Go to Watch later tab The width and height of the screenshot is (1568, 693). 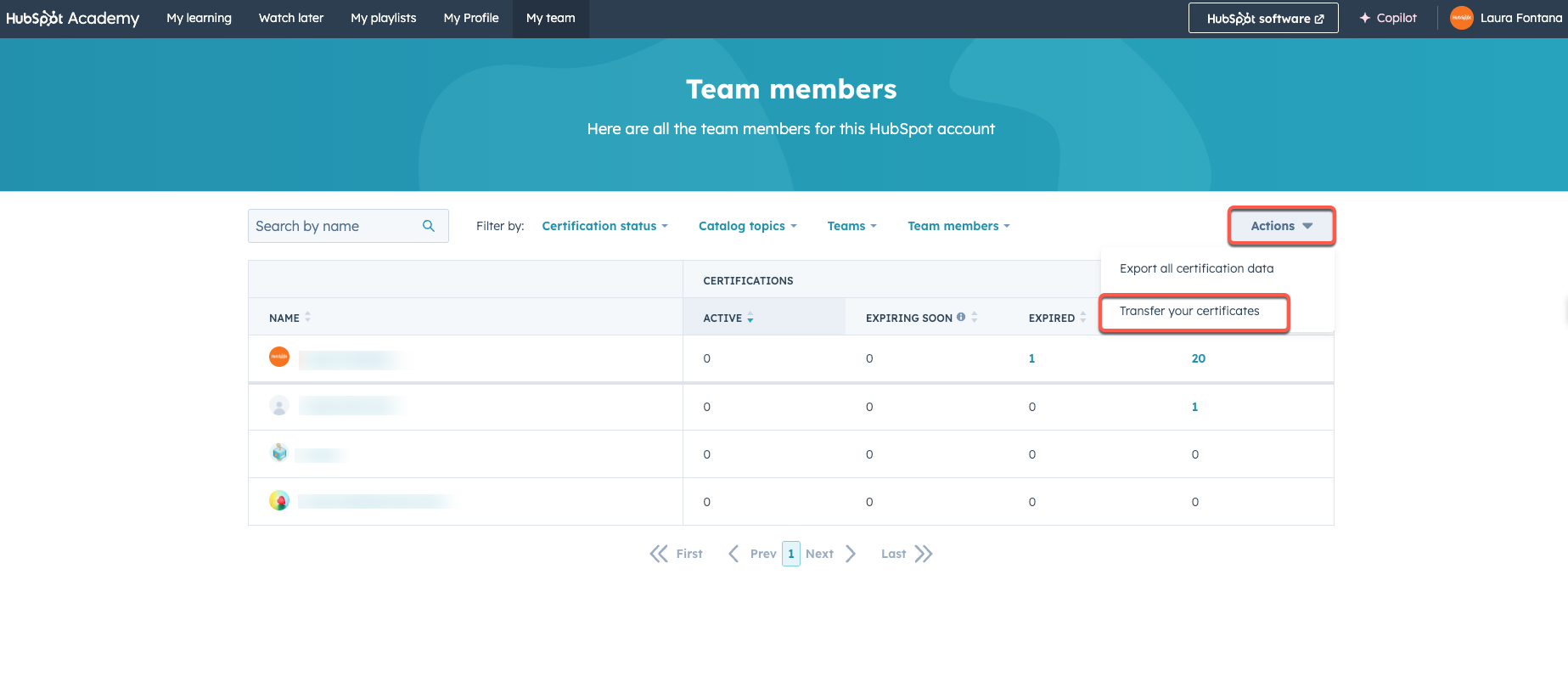pos(291,18)
